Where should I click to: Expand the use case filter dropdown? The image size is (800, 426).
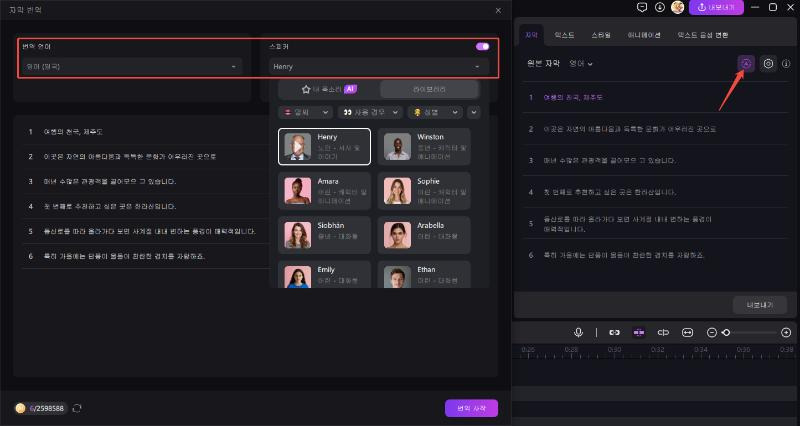click(370, 112)
